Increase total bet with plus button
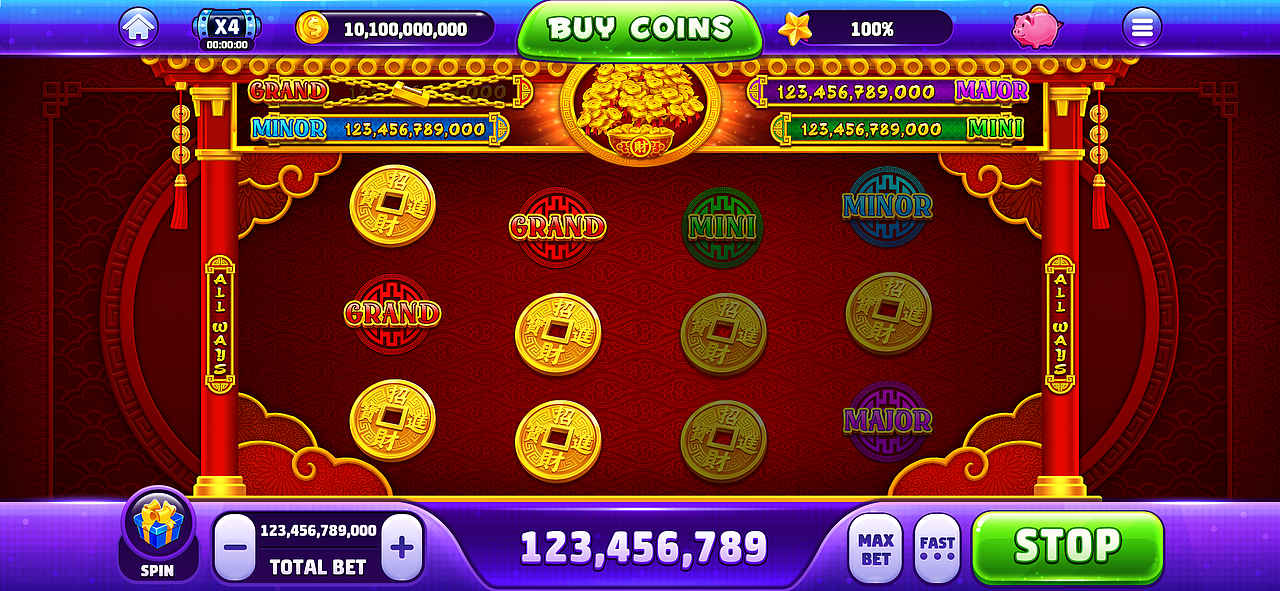This screenshot has width=1280, height=591. coord(402,547)
